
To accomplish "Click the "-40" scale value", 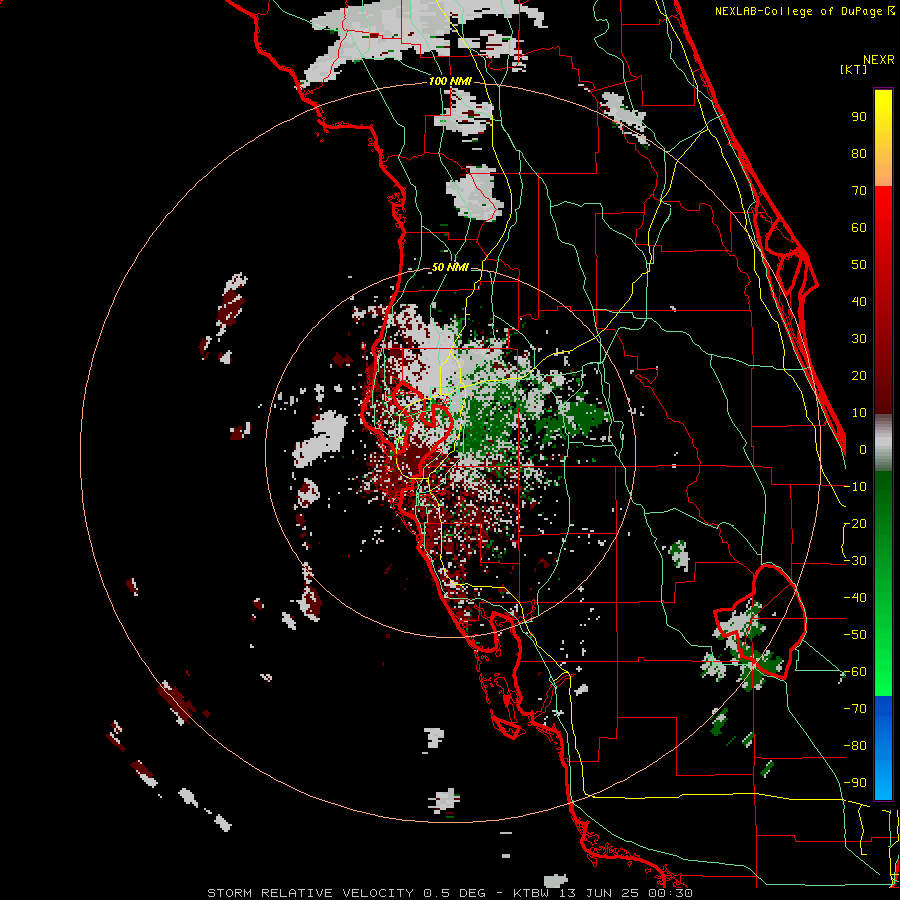I will click(x=855, y=598).
